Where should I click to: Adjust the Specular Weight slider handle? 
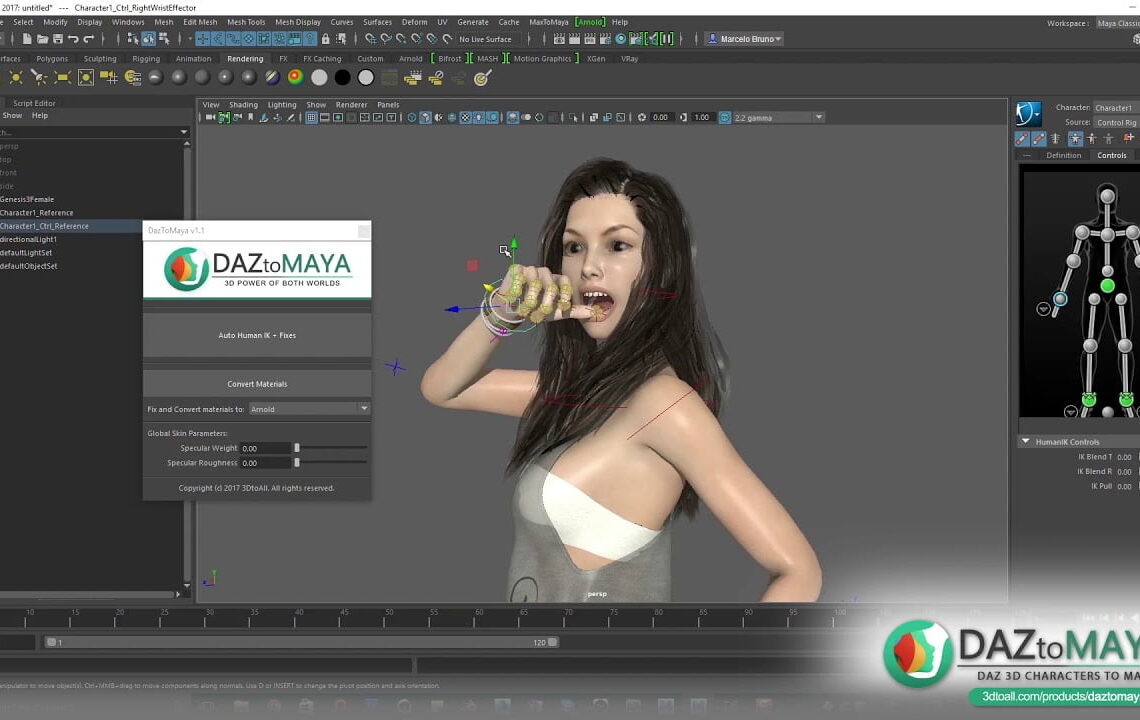click(297, 449)
